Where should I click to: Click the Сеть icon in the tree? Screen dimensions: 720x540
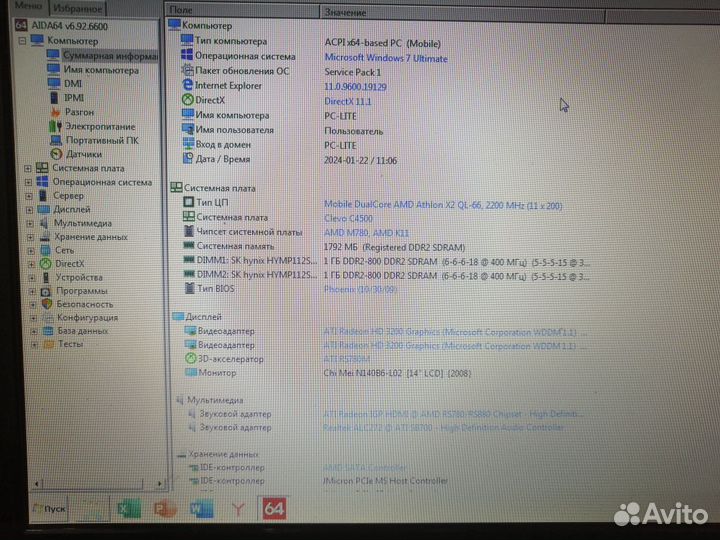coord(45,250)
